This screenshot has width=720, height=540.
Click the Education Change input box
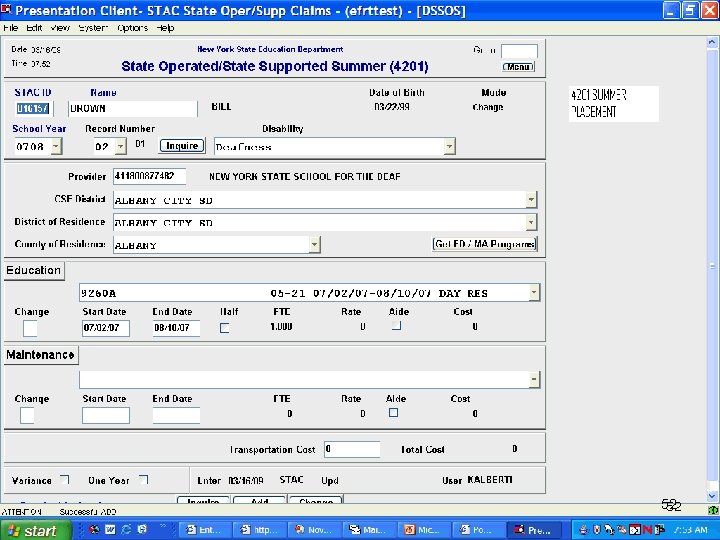30,328
